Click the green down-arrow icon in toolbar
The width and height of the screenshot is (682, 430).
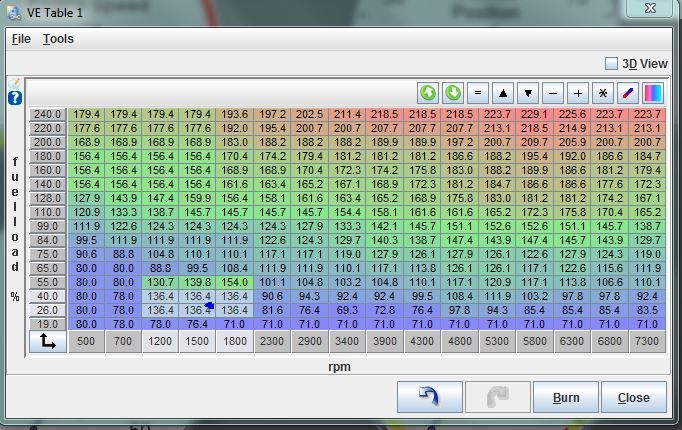pyautogui.click(x=454, y=93)
